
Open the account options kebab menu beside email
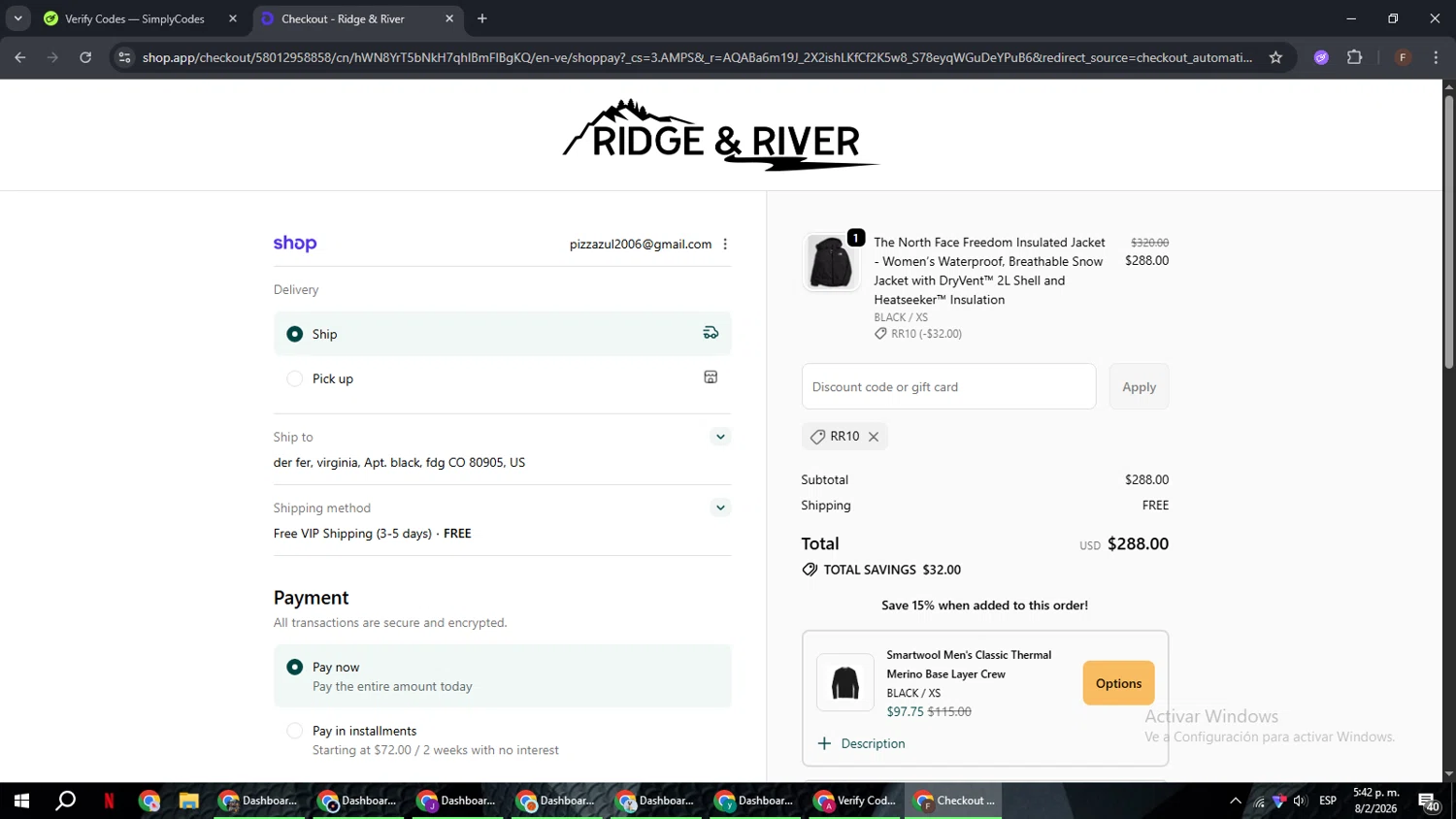click(x=725, y=245)
